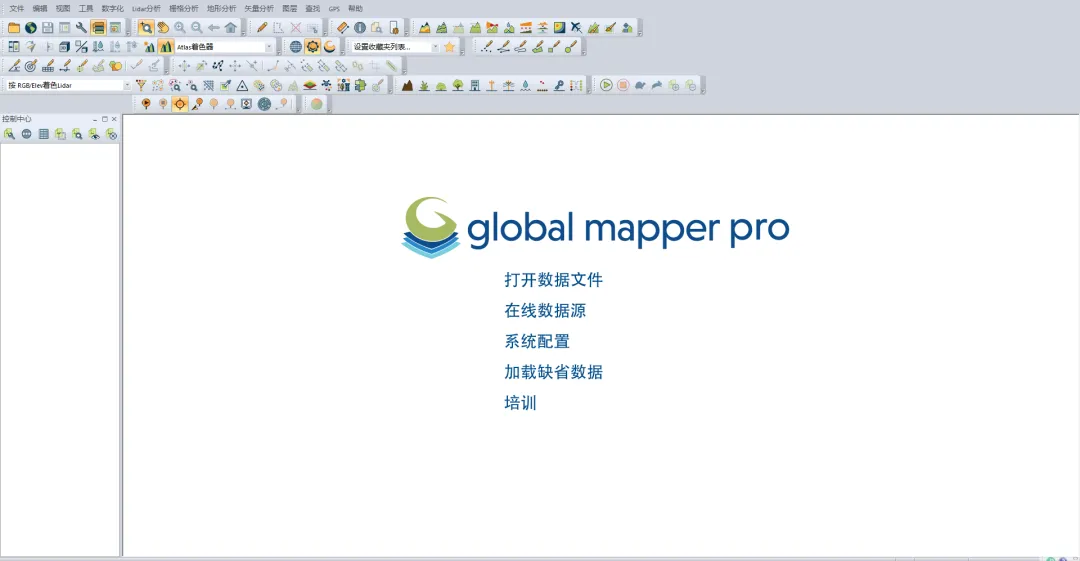
Task: Click the area feature pencil polygon icon
Action: [x=537, y=47]
